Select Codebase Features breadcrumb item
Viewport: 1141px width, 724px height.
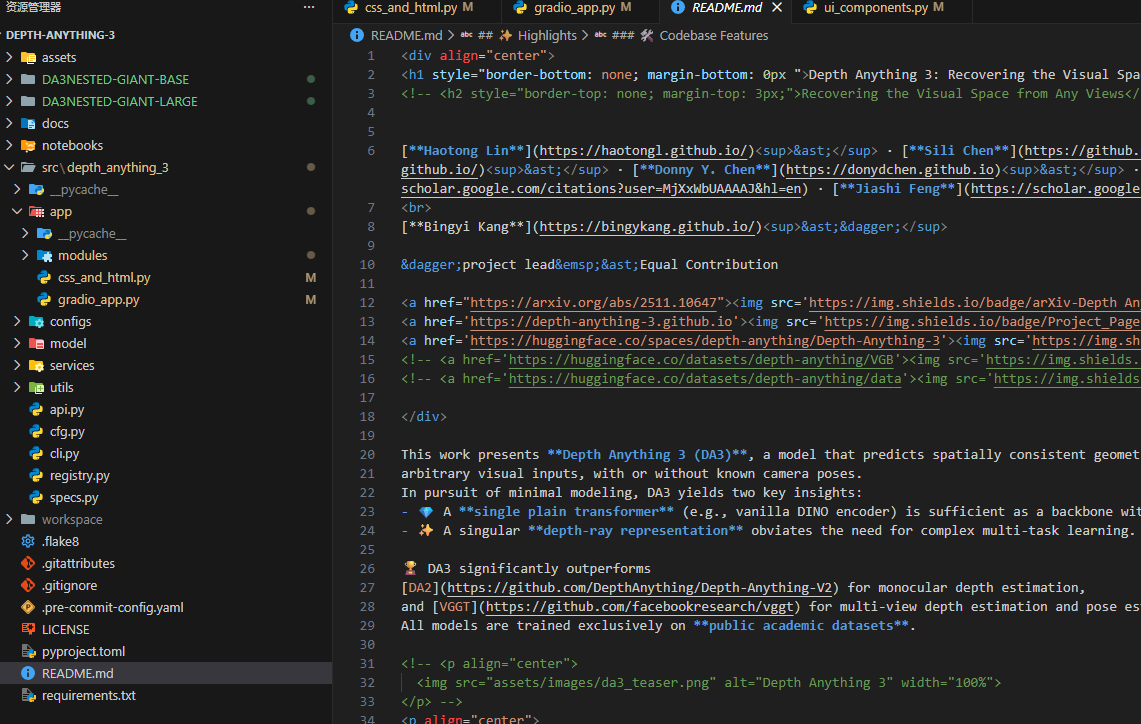(x=713, y=35)
